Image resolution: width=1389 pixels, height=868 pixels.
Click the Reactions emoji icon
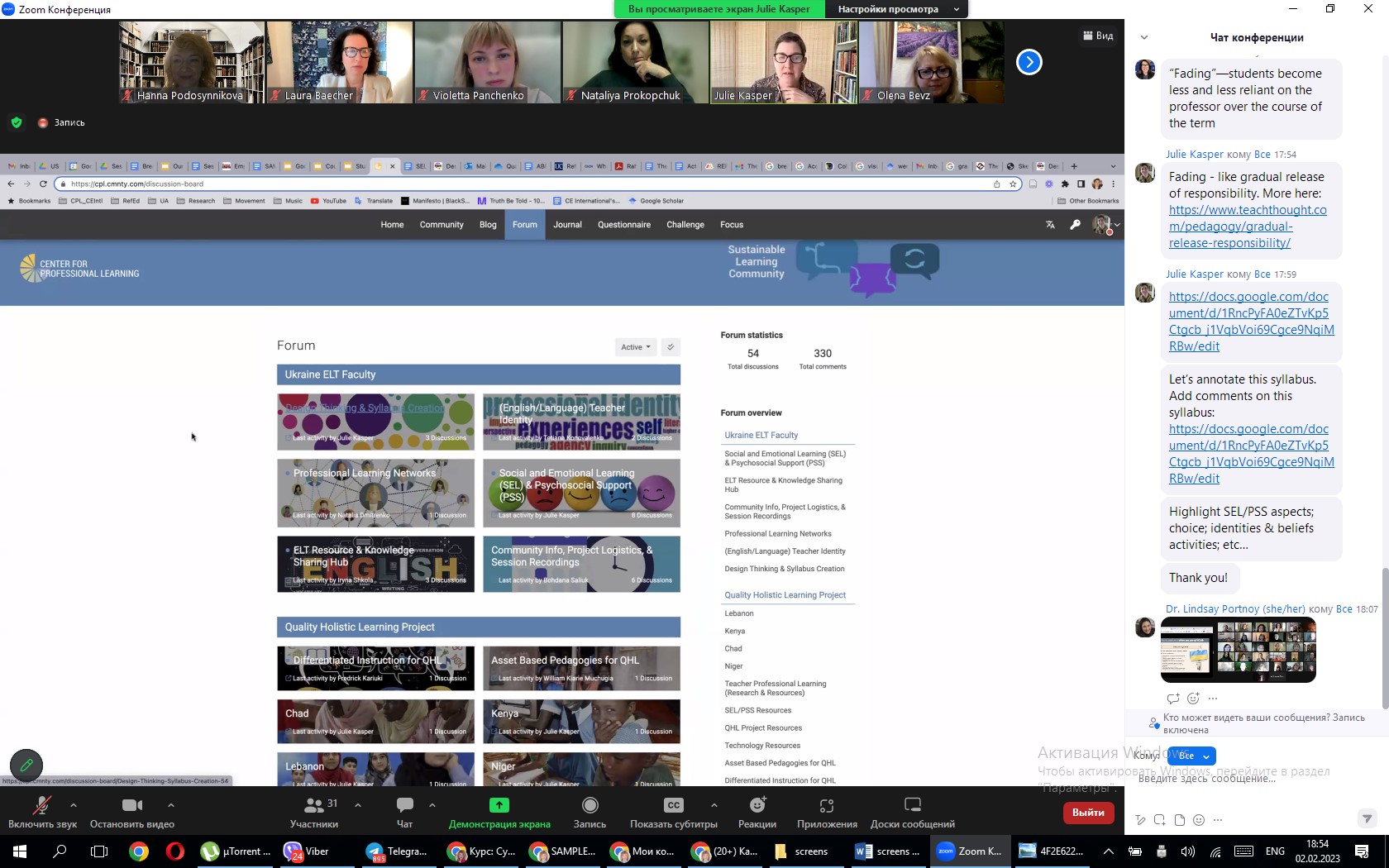tap(757, 806)
